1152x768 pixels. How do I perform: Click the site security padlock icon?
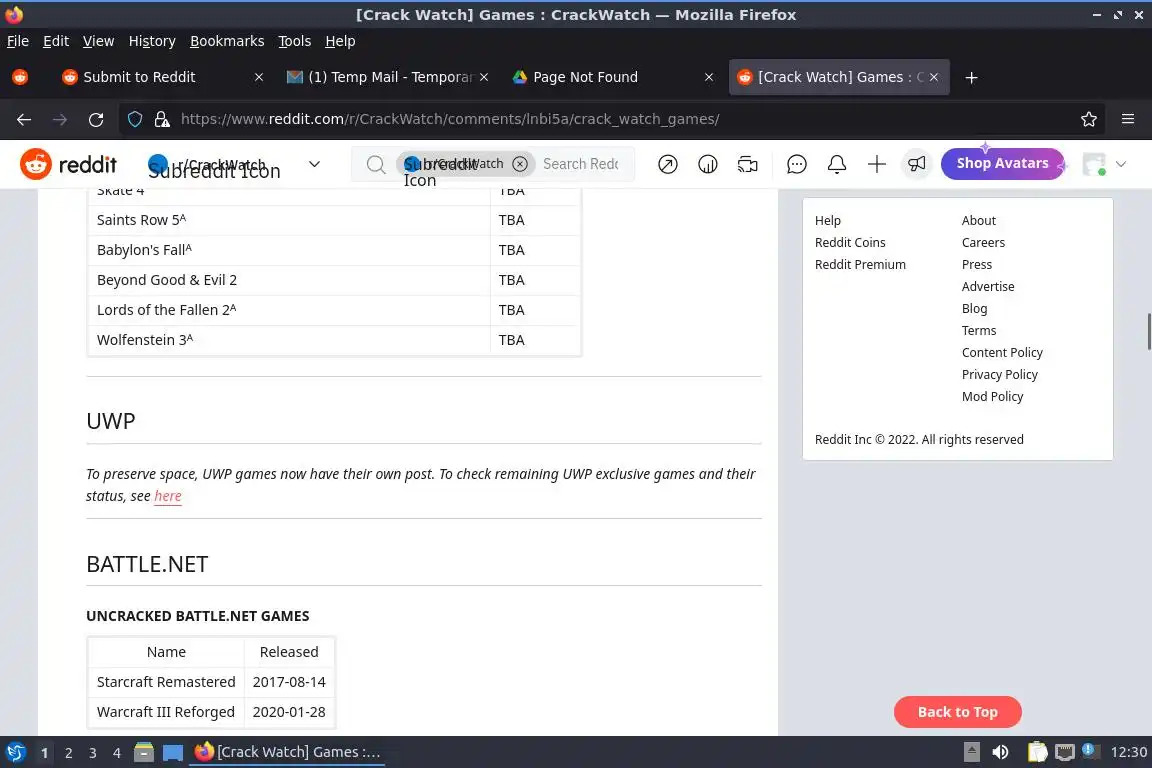click(162, 119)
